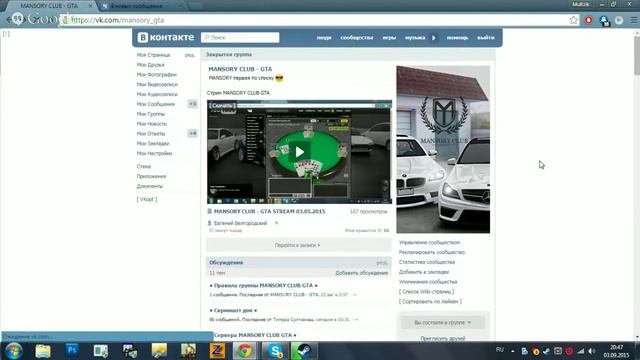Click the Мои Сообщения unread counter badge
This screenshot has height=360, width=640.
coord(193,104)
